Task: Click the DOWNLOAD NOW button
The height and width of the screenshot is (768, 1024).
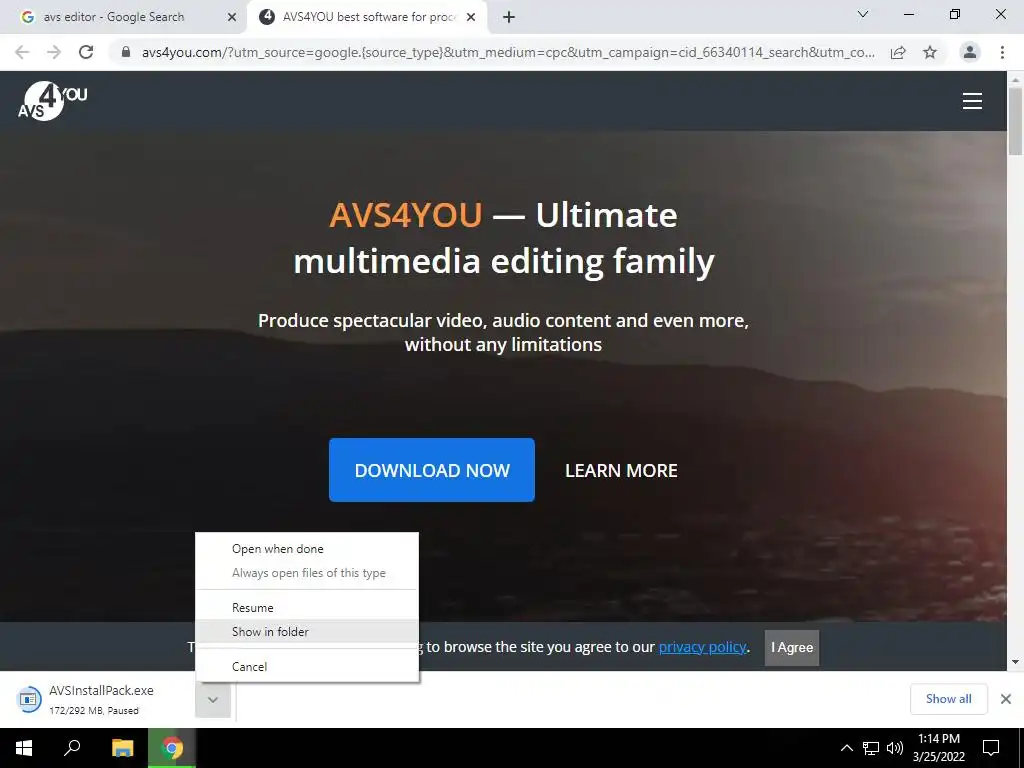Action: click(432, 470)
